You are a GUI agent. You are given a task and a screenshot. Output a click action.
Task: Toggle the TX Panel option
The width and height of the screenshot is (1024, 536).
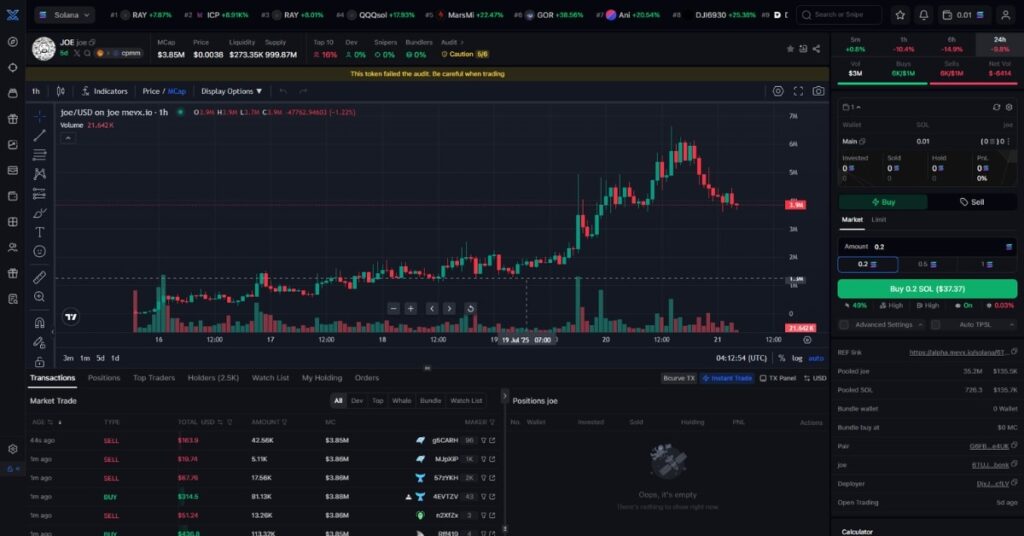[778, 378]
